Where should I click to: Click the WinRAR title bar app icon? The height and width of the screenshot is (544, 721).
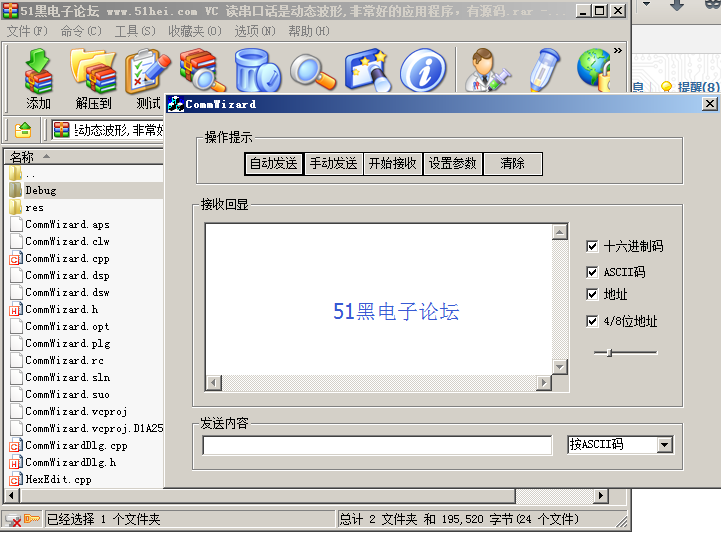point(10,11)
